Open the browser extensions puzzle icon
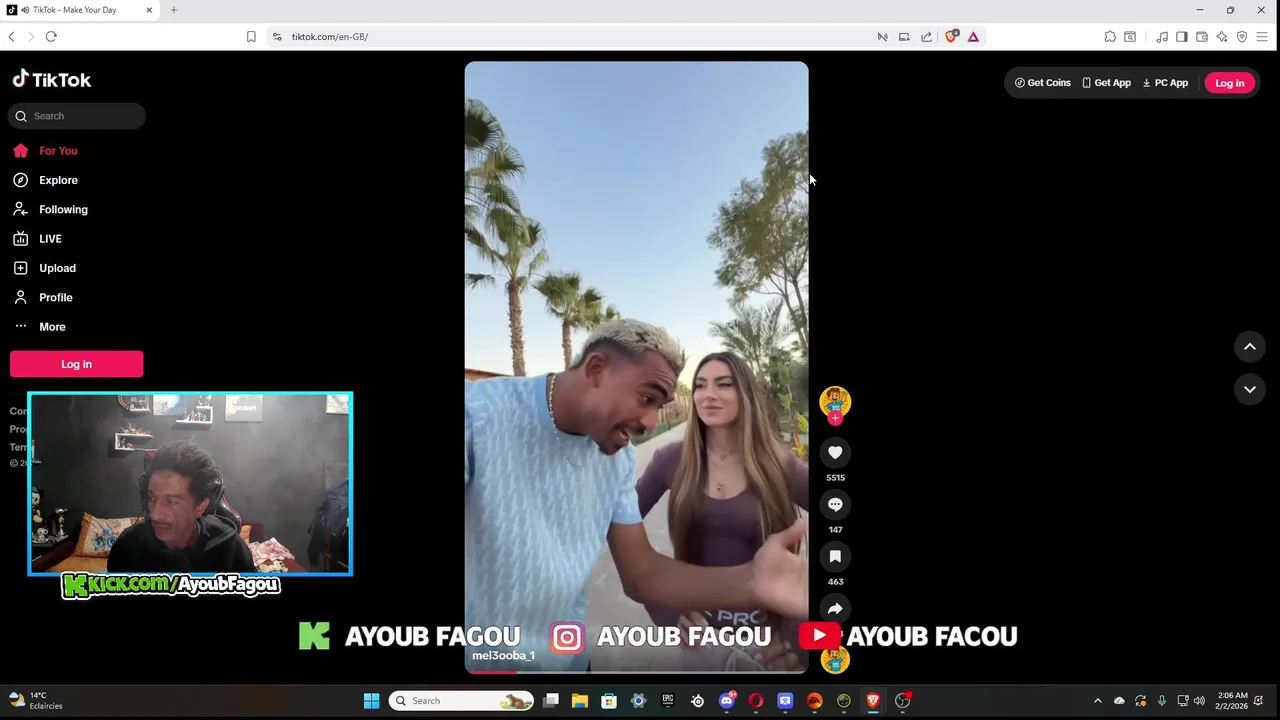 (x=1110, y=37)
